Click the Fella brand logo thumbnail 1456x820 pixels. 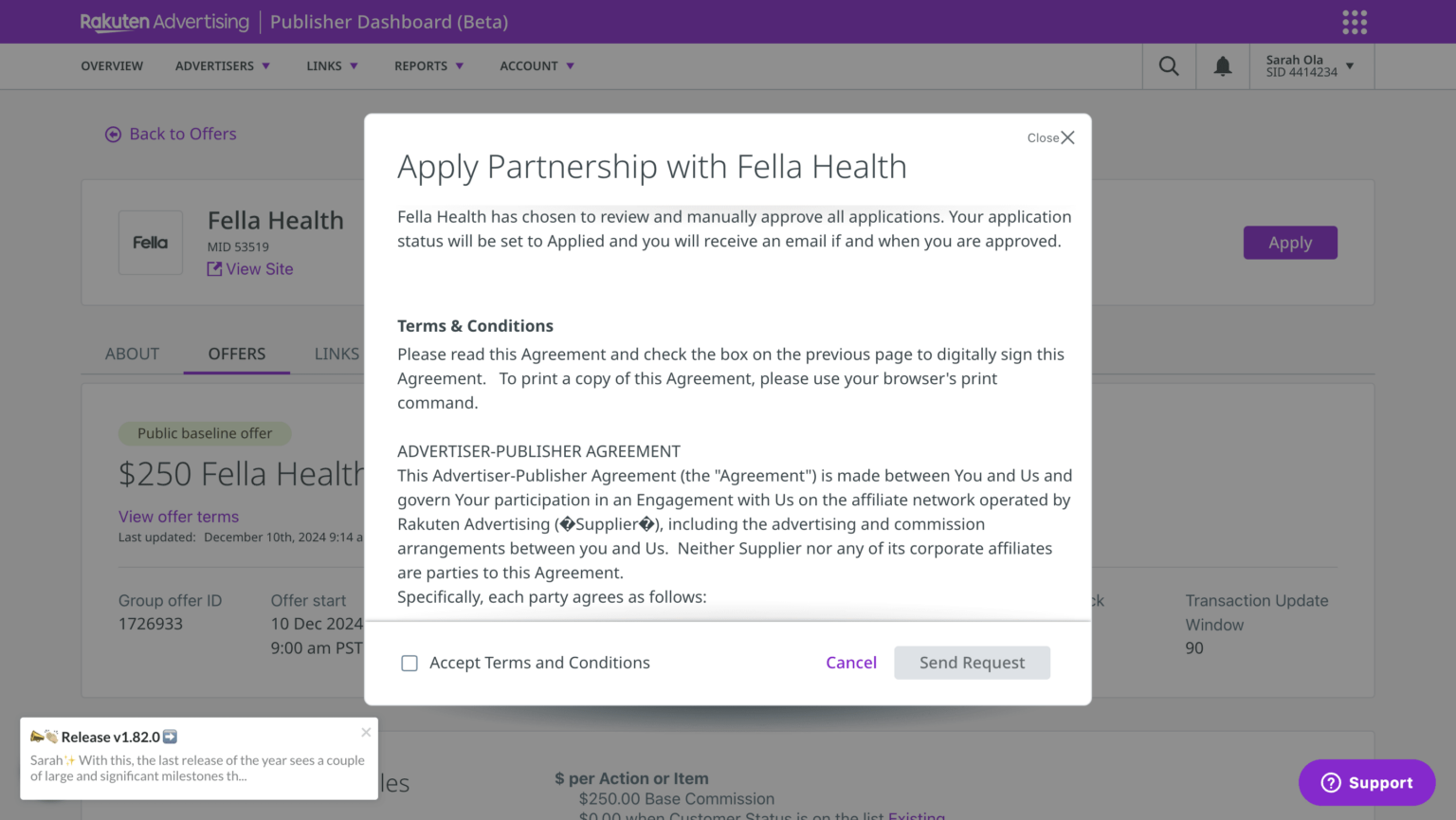[x=150, y=242]
